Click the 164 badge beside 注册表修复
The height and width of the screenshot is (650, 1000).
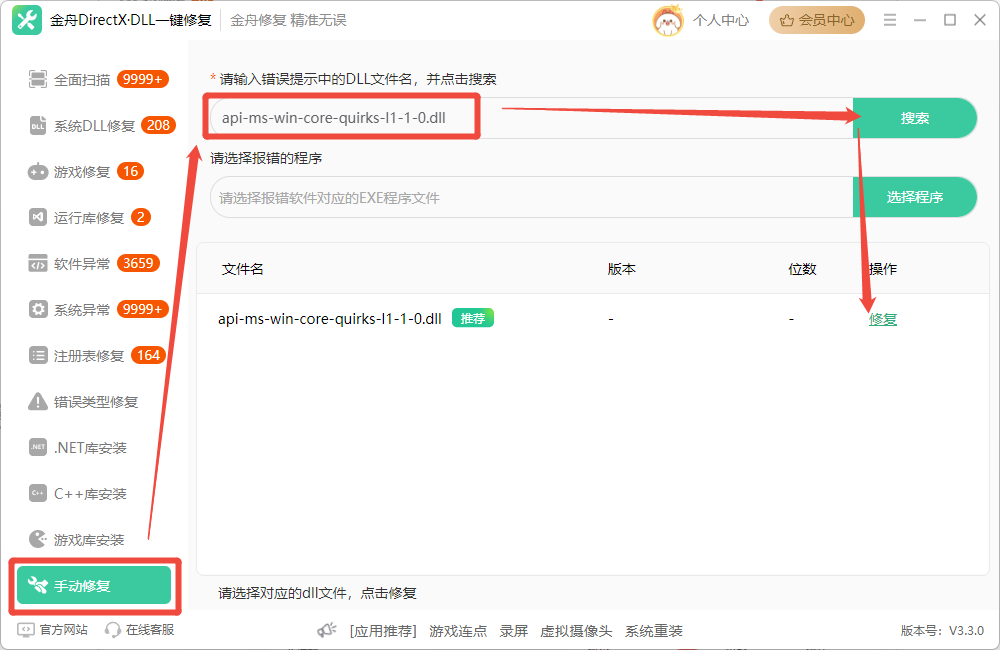148,355
